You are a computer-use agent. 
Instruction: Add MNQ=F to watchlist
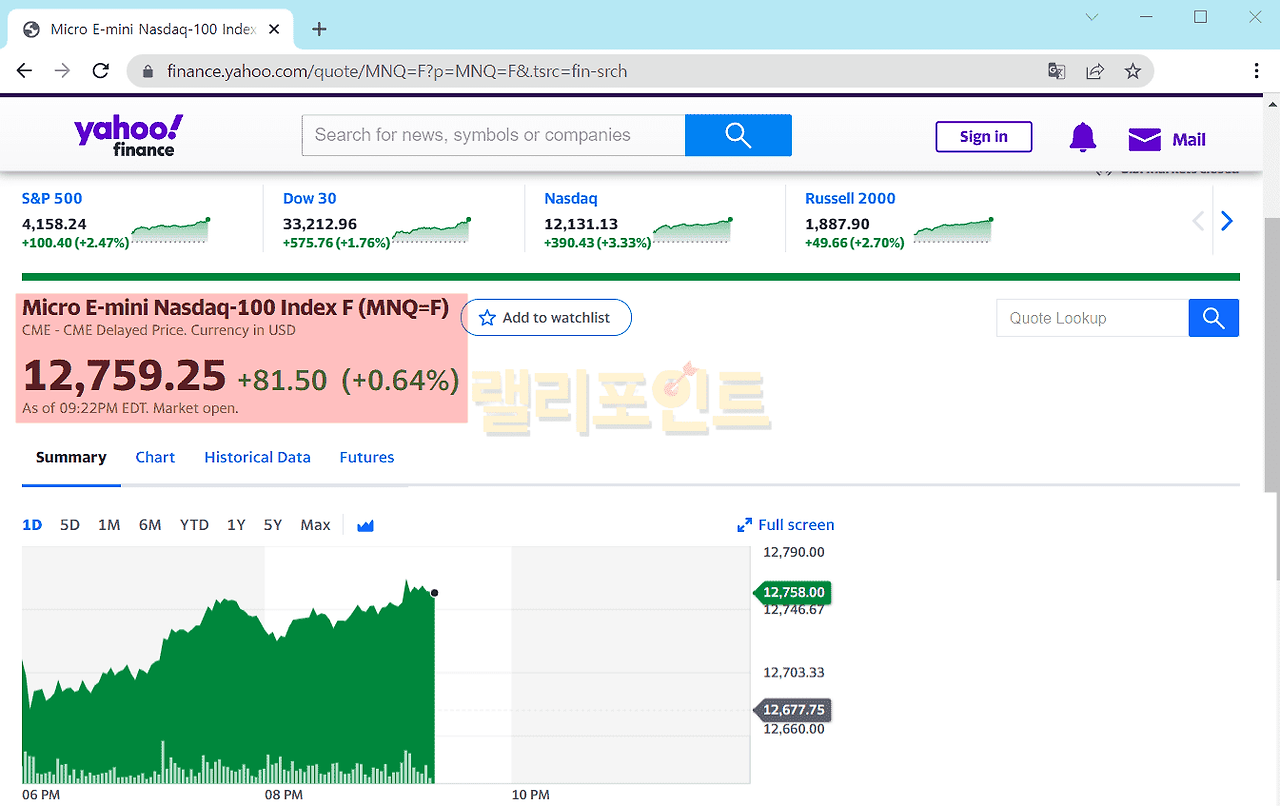(x=546, y=318)
